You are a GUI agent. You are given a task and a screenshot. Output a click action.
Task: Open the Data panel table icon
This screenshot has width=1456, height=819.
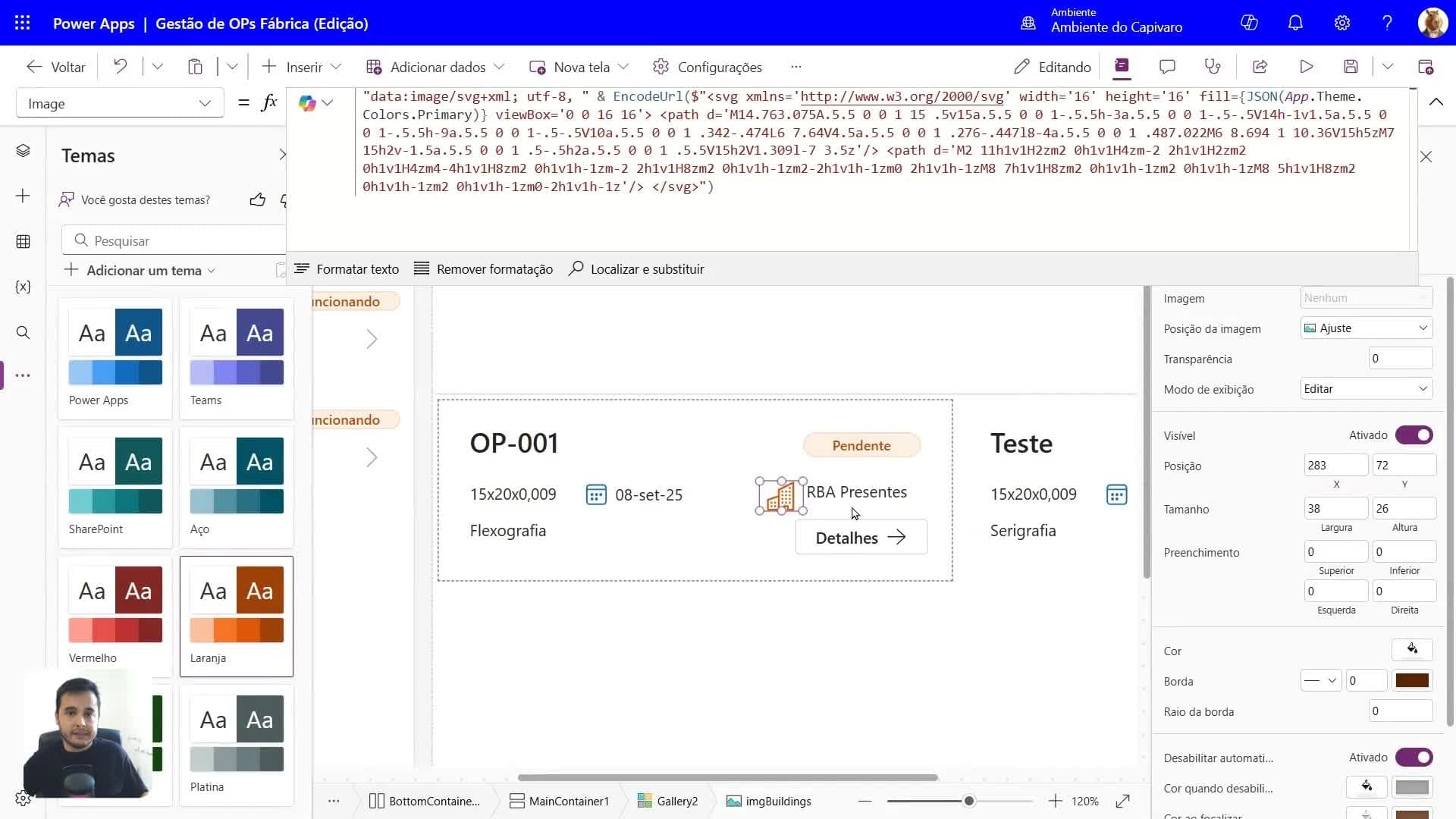tap(23, 241)
